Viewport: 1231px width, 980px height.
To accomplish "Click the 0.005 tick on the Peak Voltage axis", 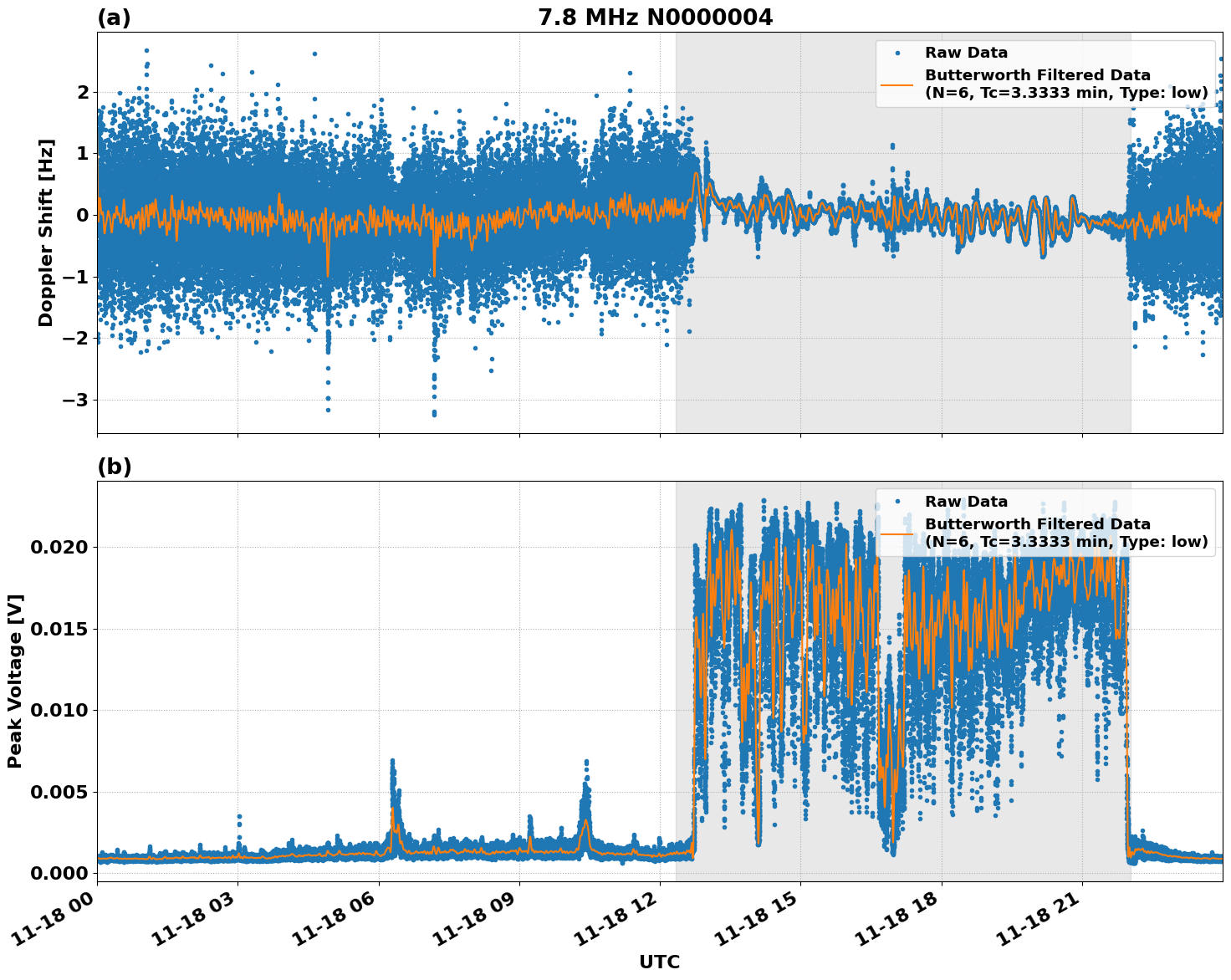I will (59, 791).
